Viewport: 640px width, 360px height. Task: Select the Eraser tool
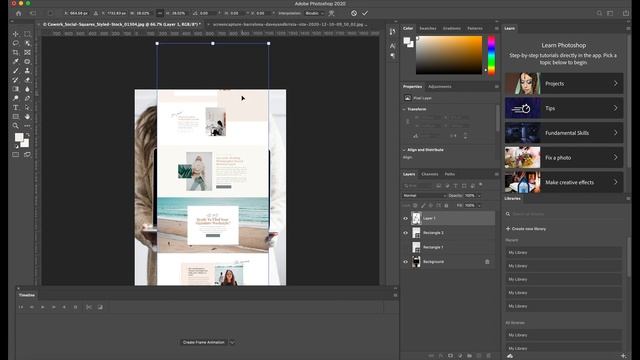coord(27,80)
